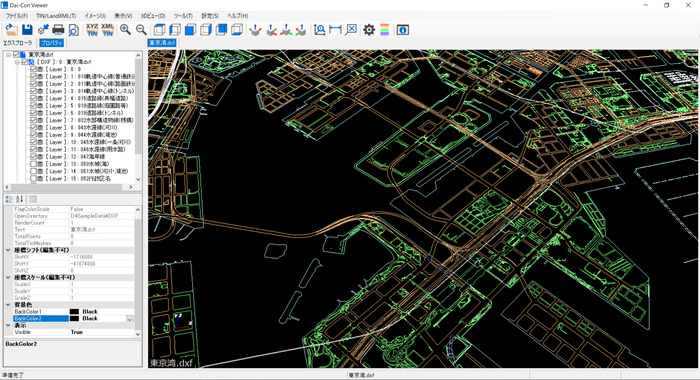Switch to the エクスプローラ tab
The width and height of the screenshot is (700, 380).
pyautogui.click(x=18, y=43)
